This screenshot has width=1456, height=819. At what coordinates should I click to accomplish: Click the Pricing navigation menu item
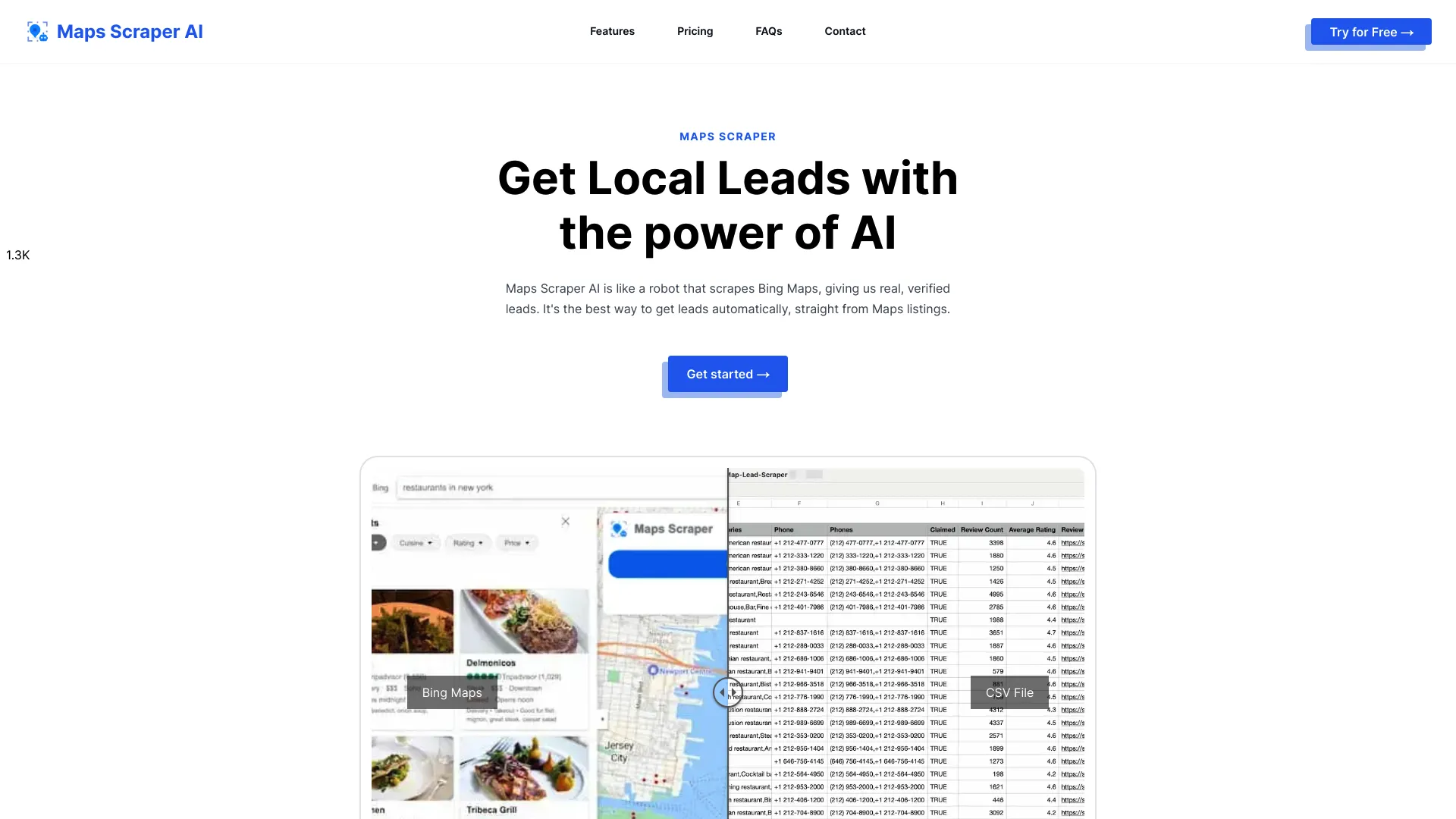pos(695,30)
